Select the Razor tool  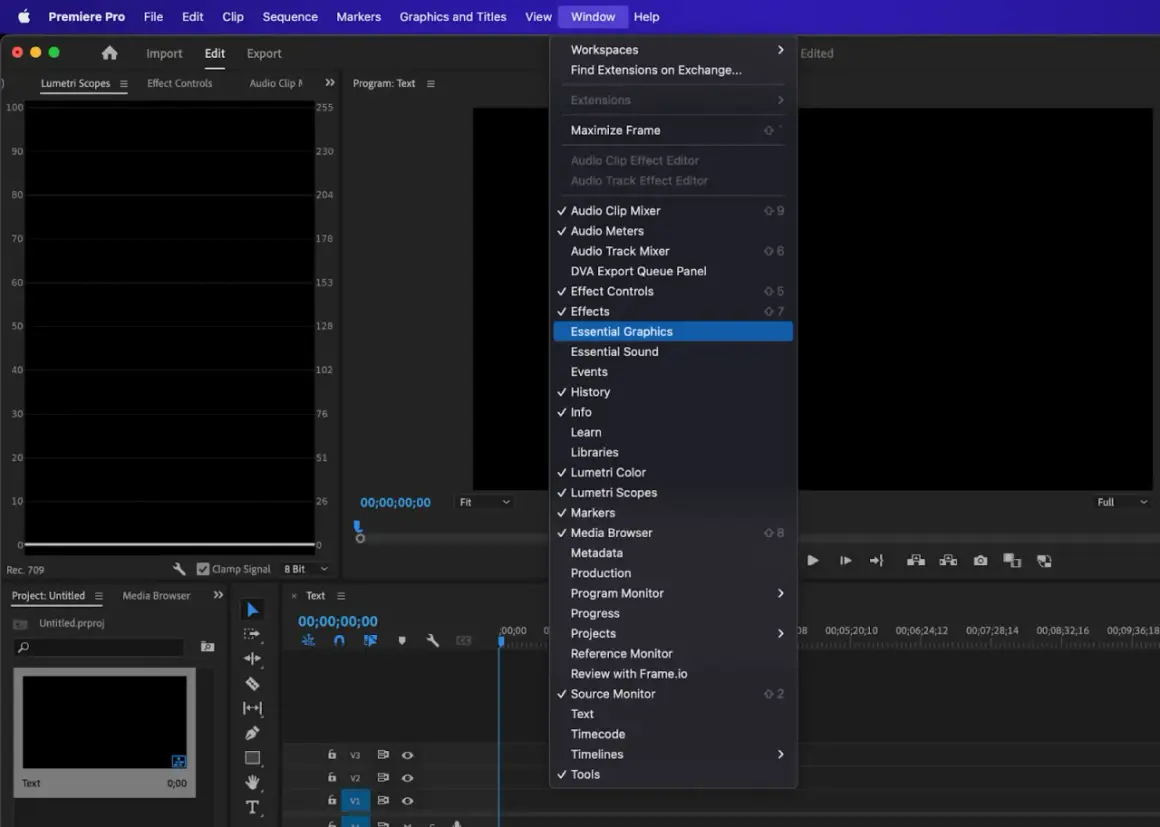pos(252,683)
